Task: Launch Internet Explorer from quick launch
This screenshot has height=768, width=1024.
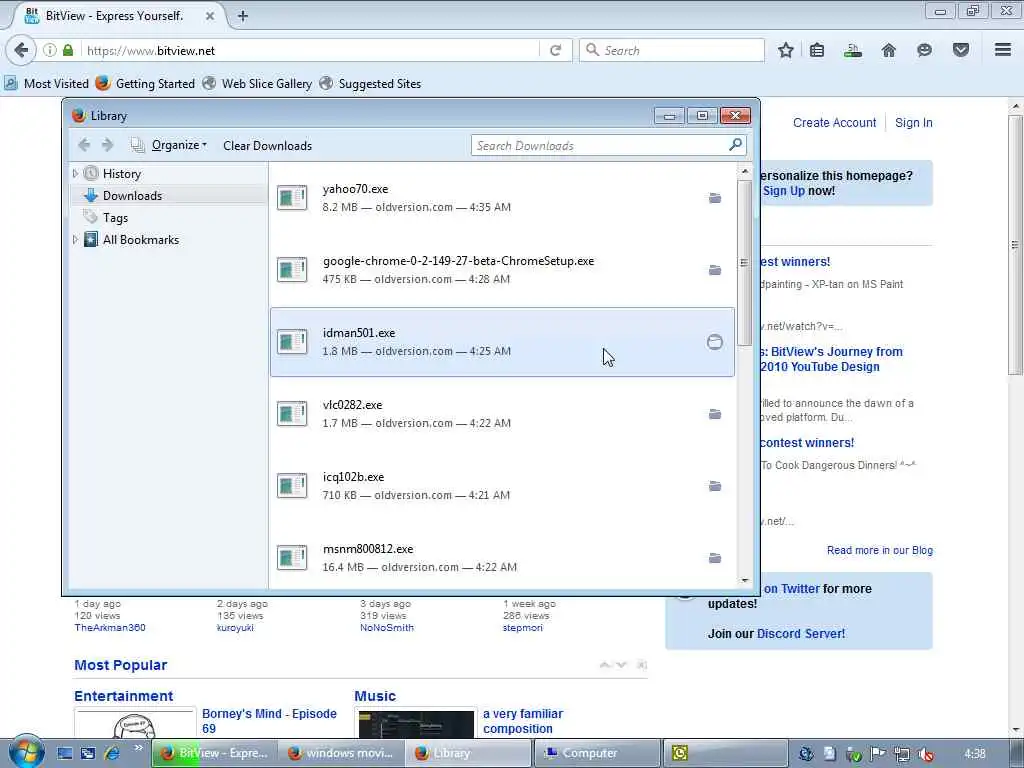Action: pos(112,753)
